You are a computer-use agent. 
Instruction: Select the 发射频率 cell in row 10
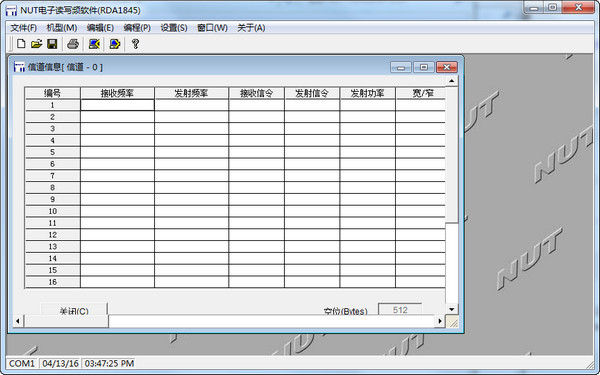coord(191,211)
